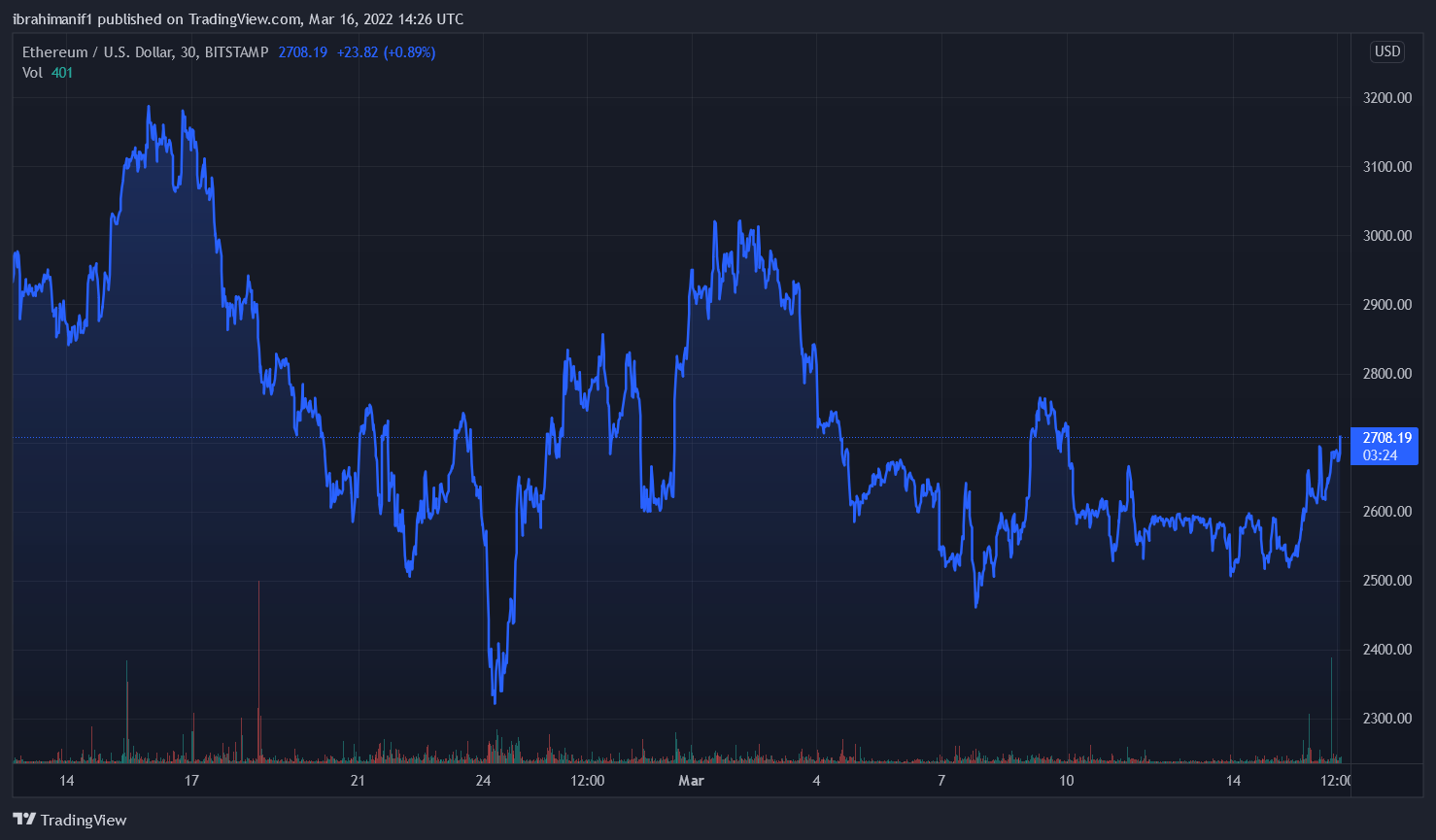This screenshot has height=840, width=1436.
Task: Click the ibrahimanif1 publisher name
Action: [52, 19]
